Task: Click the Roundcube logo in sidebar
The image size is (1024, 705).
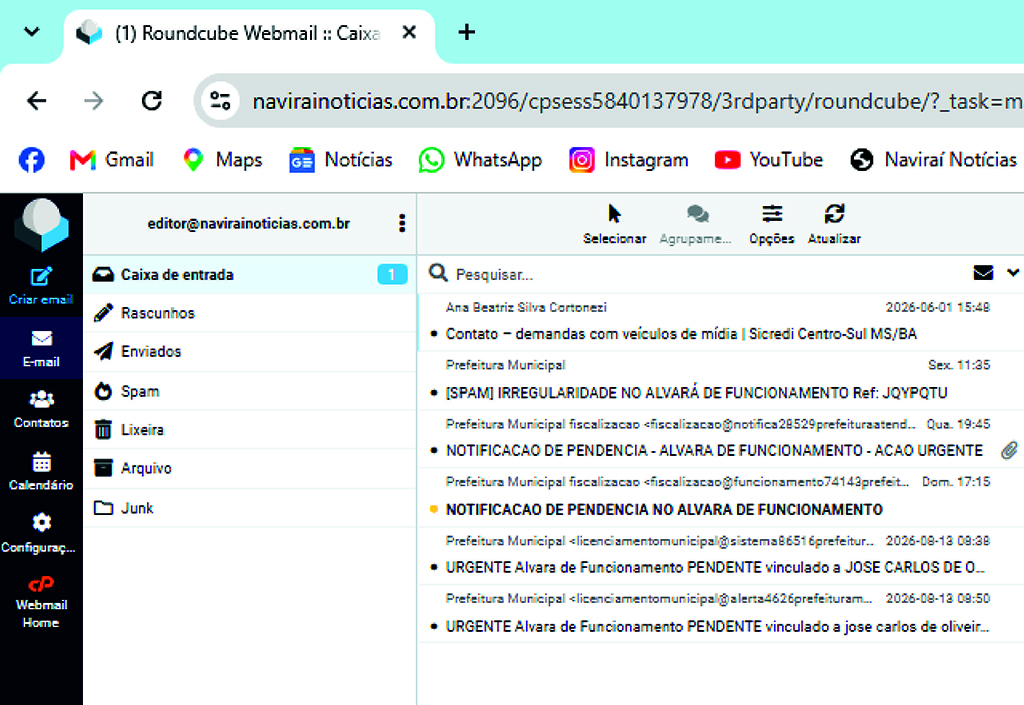Action: pyautogui.click(x=41, y=225)
